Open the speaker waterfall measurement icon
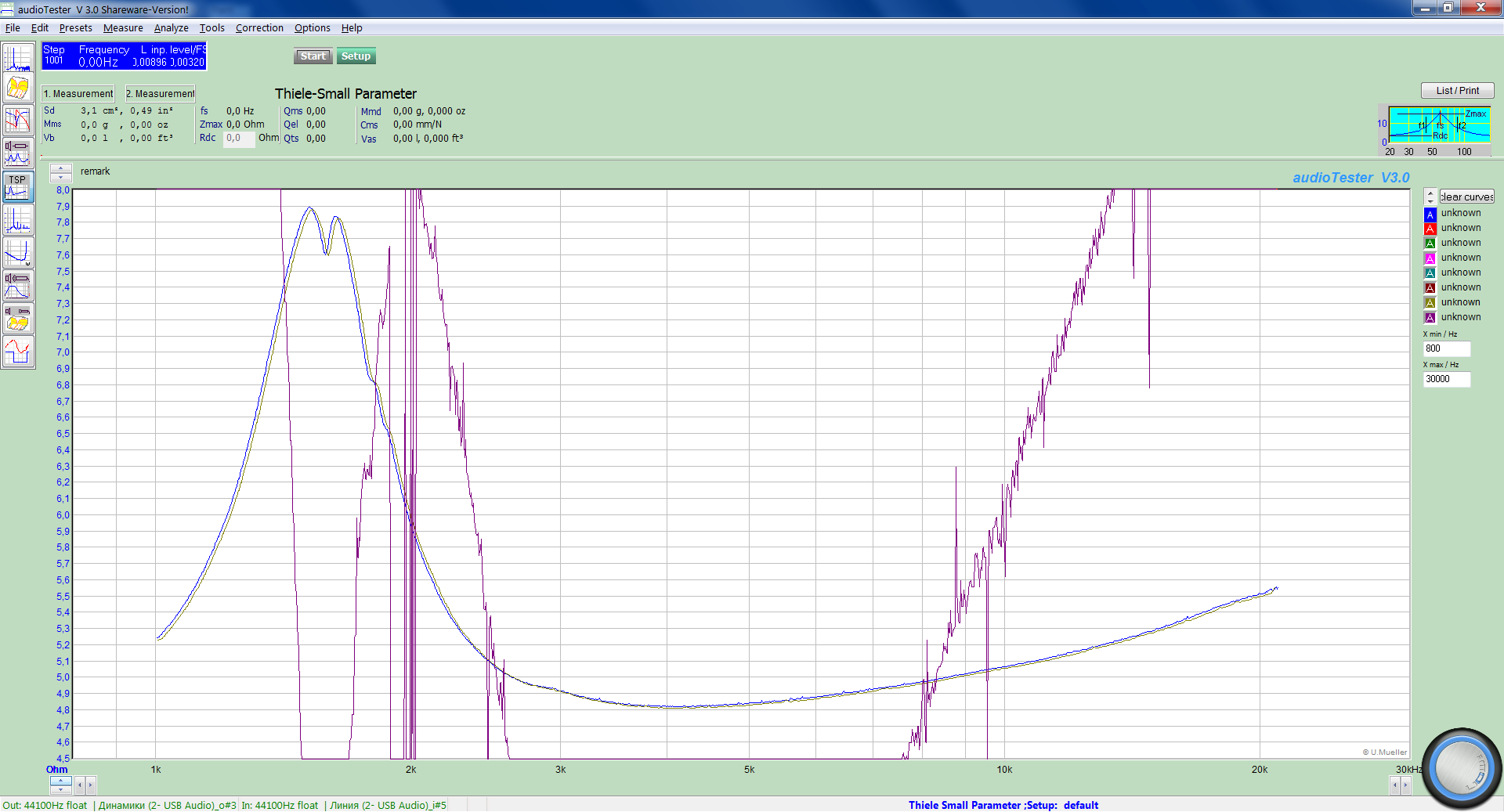Image resolution: width=1504 pixels, height=812 pixels. click(17, 319)
